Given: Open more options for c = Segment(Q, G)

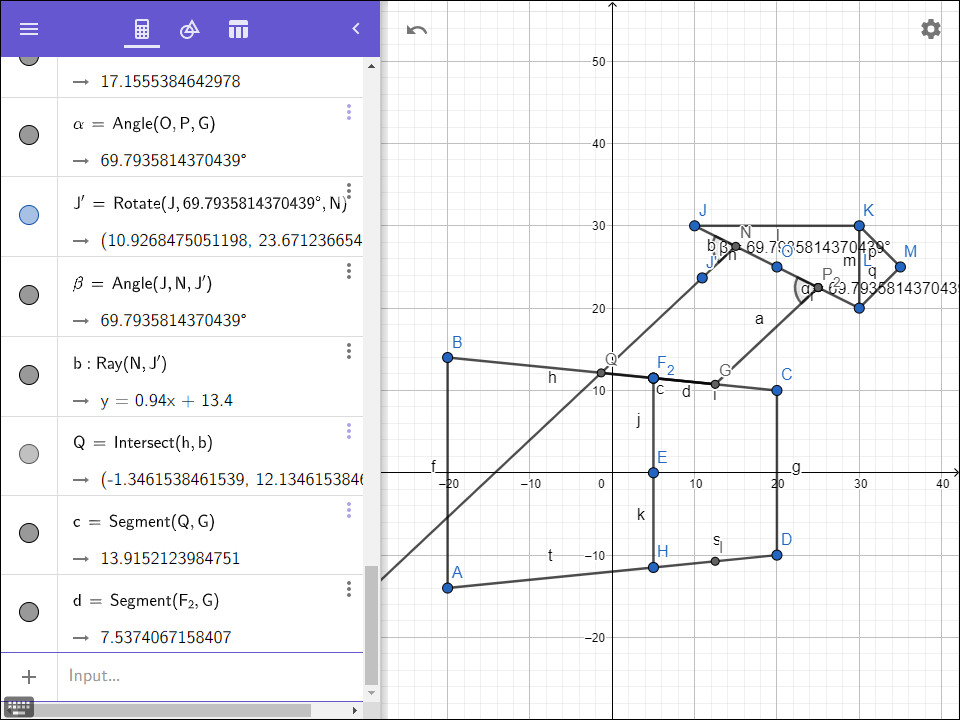Looking at the screenshot, I should pyautogui.click(x=349, y=510).
